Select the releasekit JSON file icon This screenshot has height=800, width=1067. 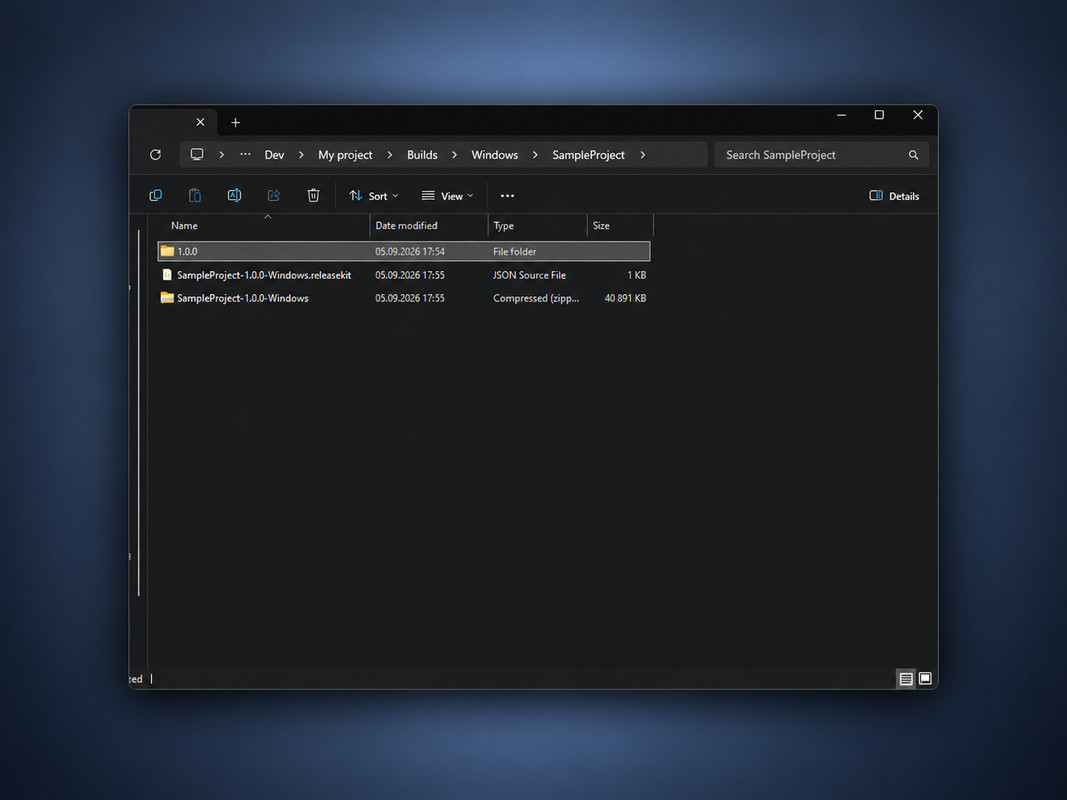pyautogui.click(x=167, y=275)
